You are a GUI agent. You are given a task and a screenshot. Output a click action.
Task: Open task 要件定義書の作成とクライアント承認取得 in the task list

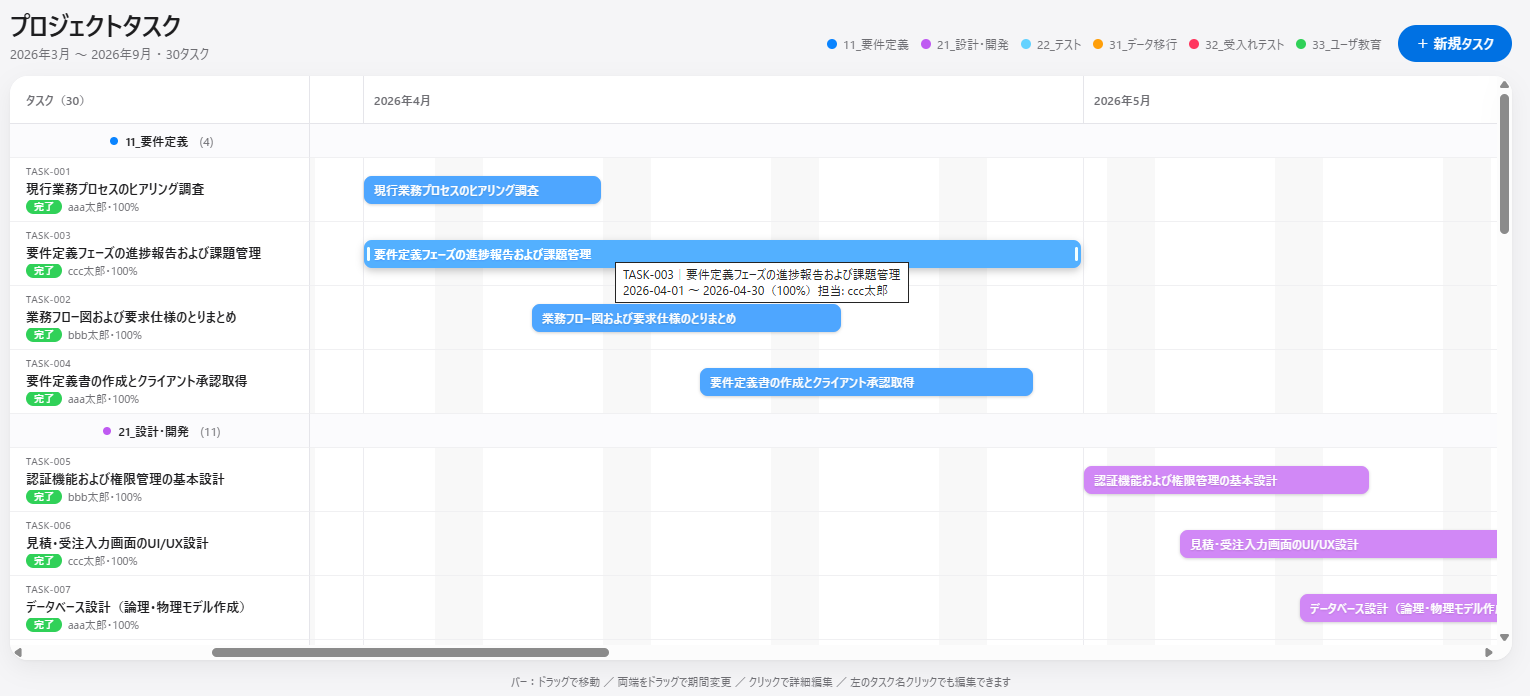point(136,381)
